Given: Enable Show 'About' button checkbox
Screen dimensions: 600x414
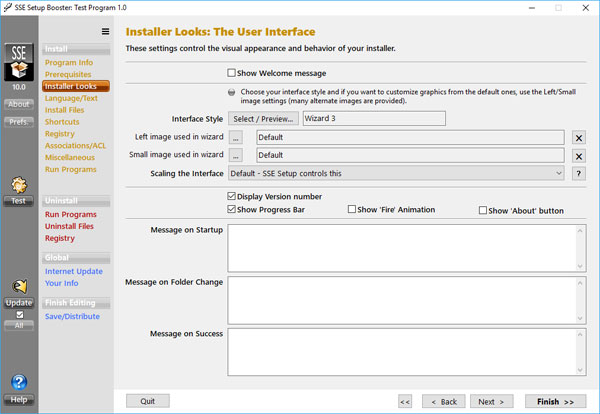Looking at the screenshot, I should coord(483,210).
